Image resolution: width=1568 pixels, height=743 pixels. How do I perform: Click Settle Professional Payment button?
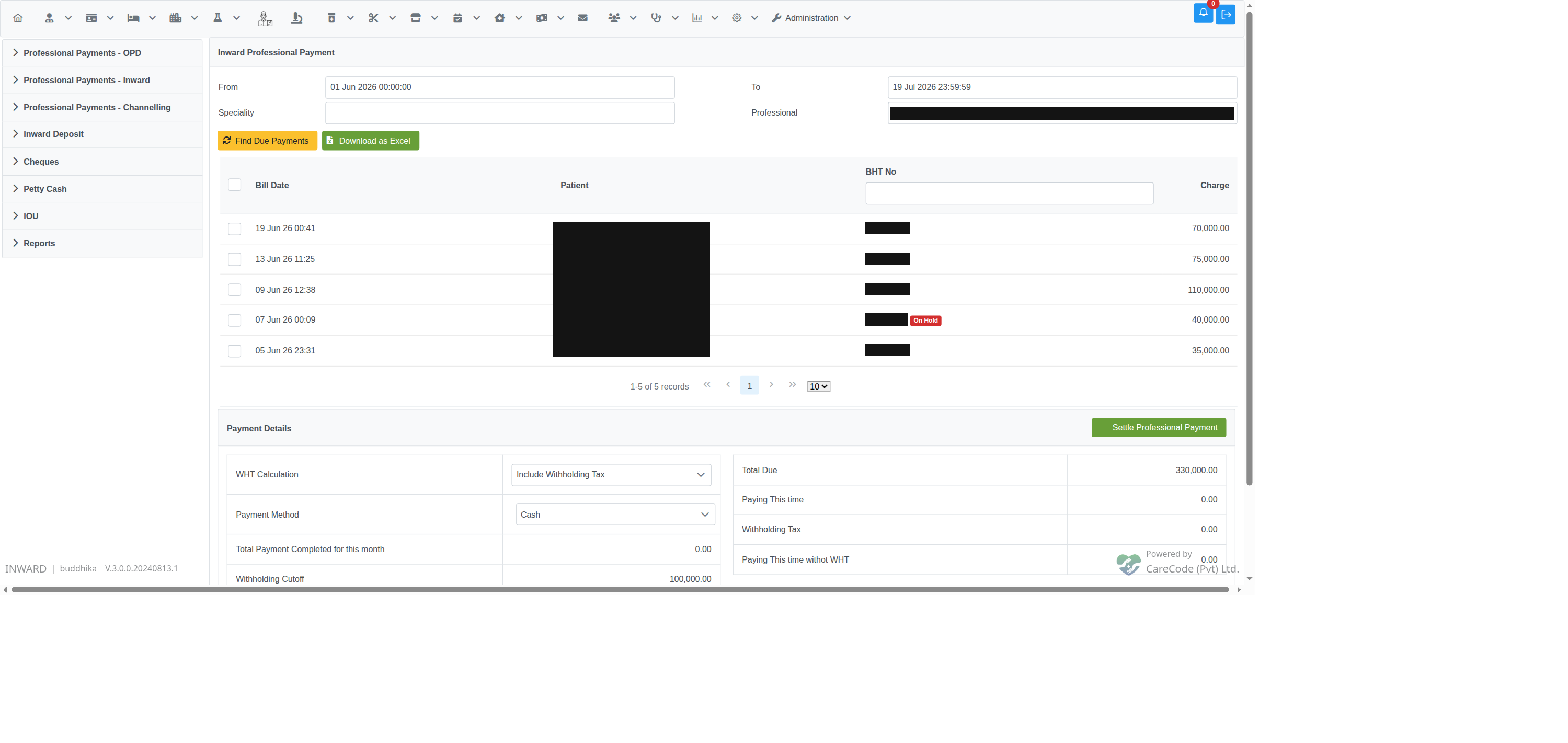click(x=1159, y=428)
